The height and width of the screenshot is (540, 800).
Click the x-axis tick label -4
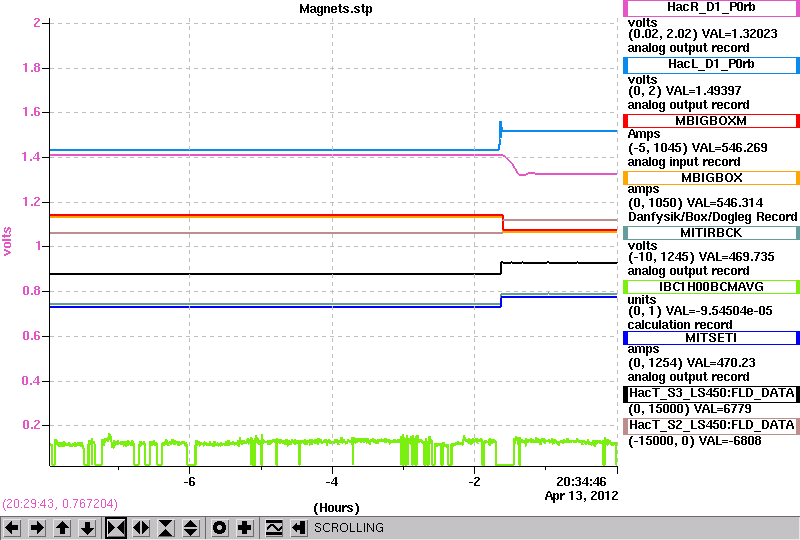[x=332, y=482]
